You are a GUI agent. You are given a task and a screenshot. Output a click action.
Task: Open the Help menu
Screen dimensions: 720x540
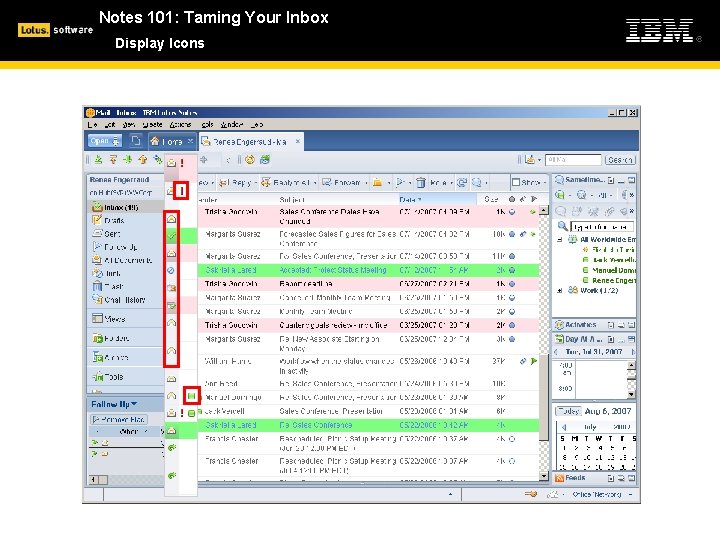(257, 124)
